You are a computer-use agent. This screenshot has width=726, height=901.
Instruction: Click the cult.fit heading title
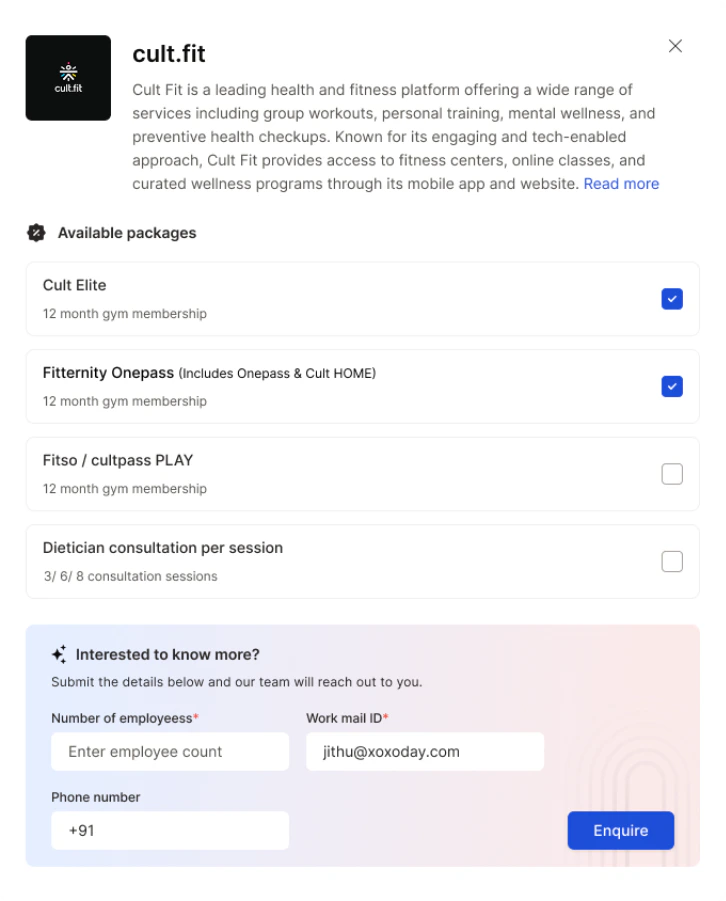tap(168, 54)
